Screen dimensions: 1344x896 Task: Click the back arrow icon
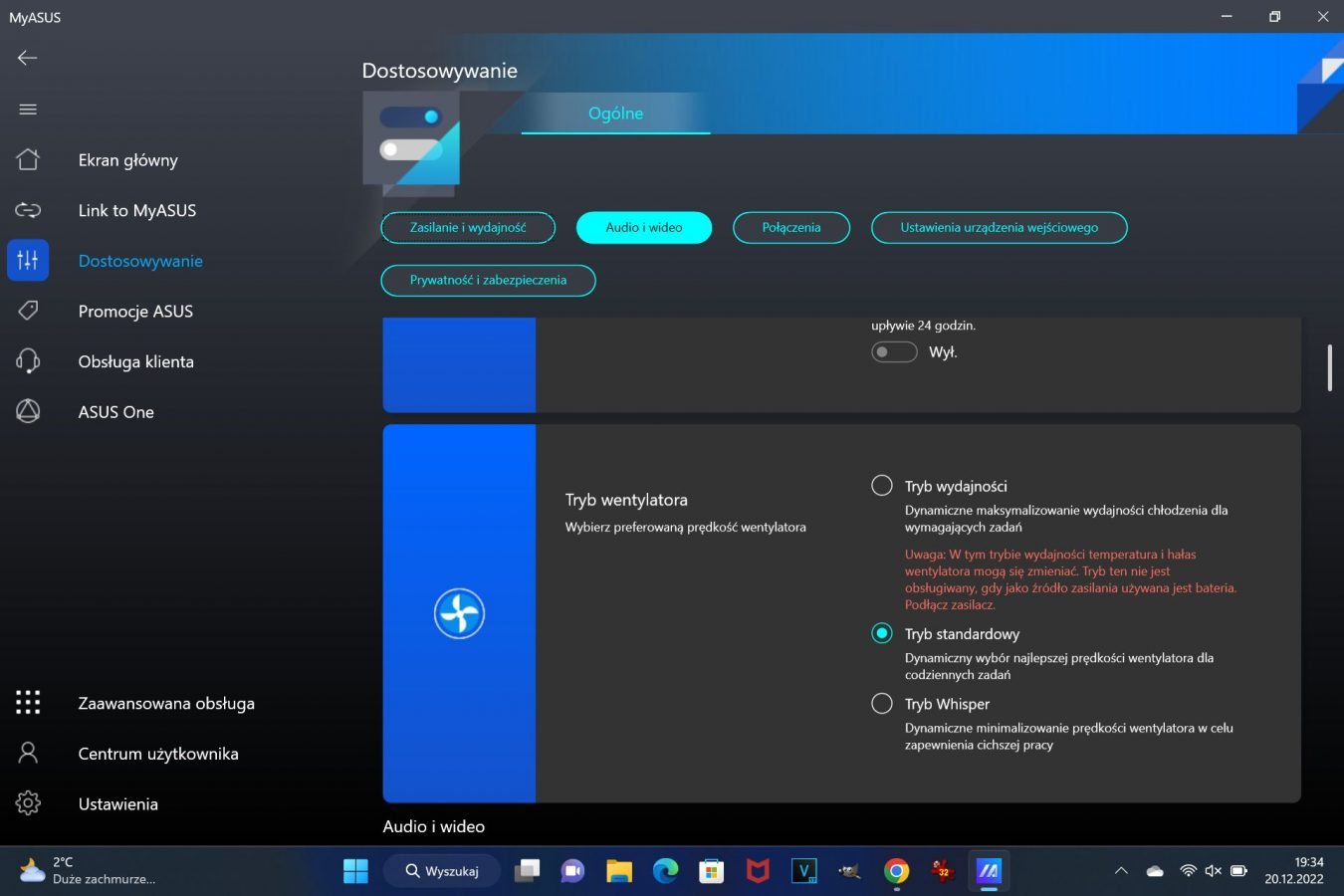click(x=28, y=58)
